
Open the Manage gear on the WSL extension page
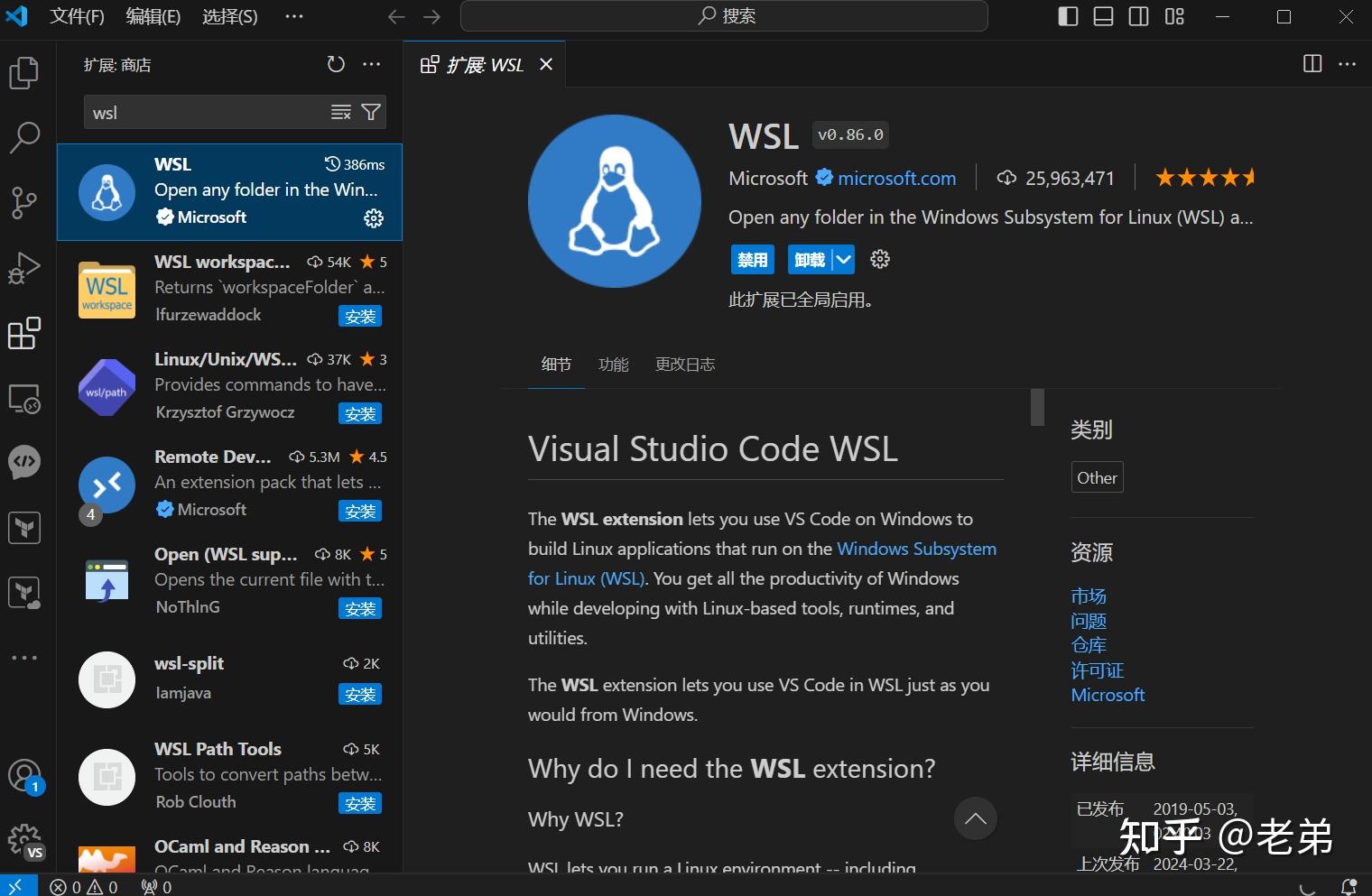pyautogui.click(x=879, y=259)
